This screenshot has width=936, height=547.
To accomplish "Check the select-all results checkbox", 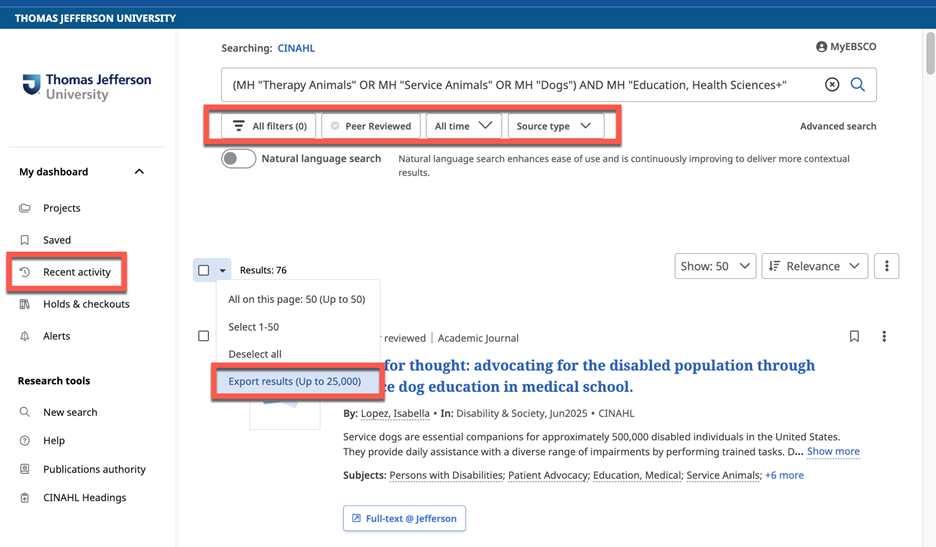I will click(x=204, y=270).
